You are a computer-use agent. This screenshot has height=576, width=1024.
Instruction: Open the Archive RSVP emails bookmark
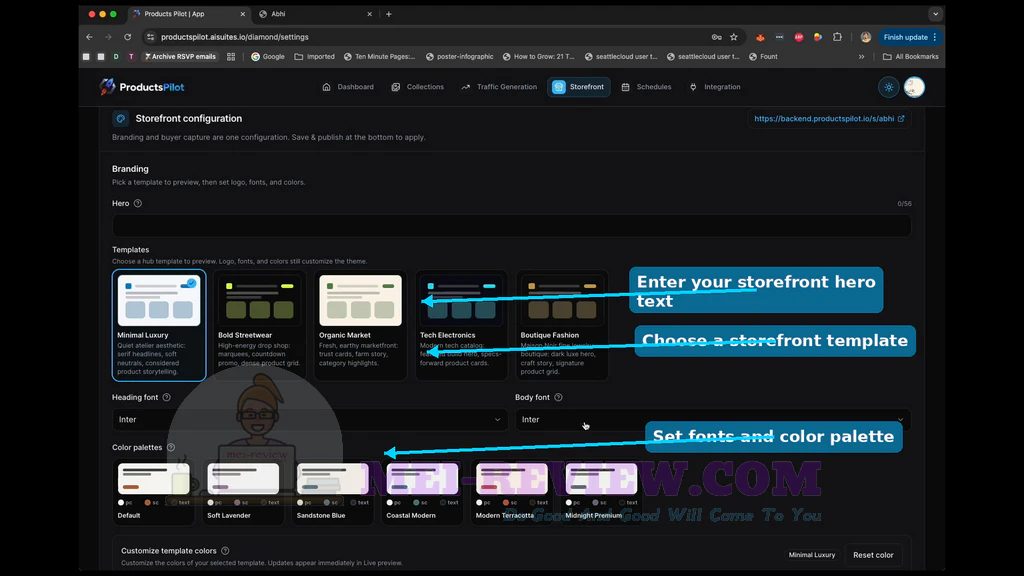180,57
